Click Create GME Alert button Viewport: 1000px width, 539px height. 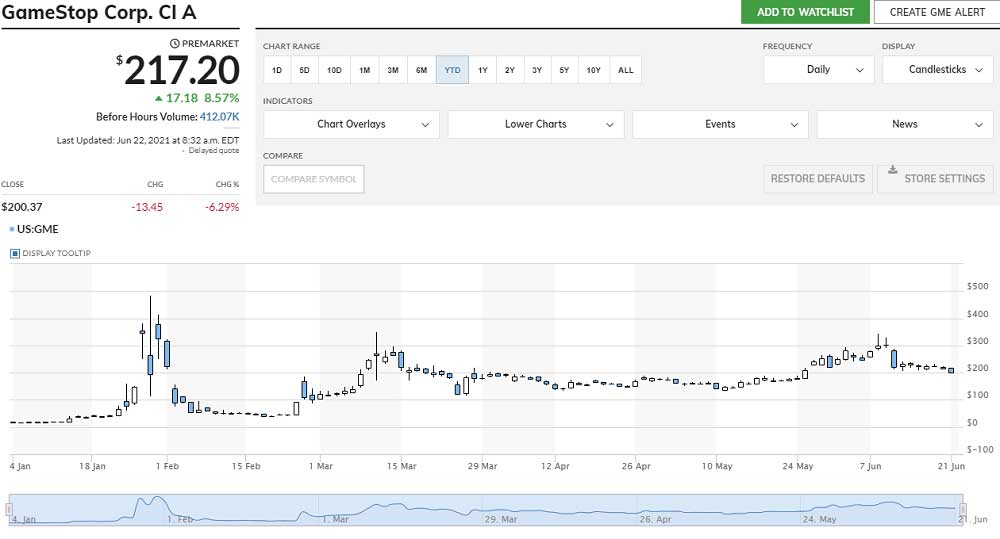pyautogui.click(x=937, y=12)
